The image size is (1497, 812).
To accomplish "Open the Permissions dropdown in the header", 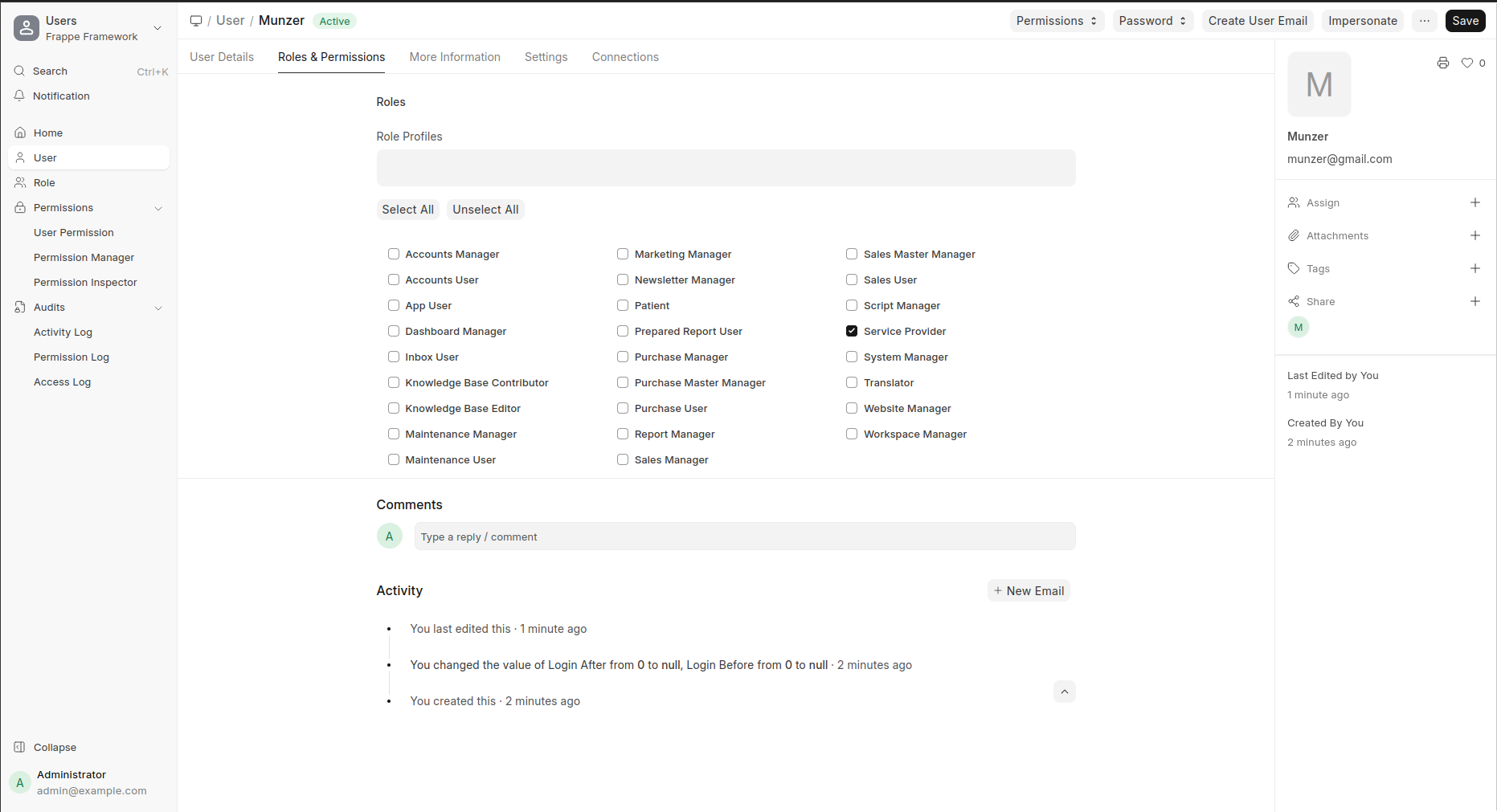I will coord(1056,21).
